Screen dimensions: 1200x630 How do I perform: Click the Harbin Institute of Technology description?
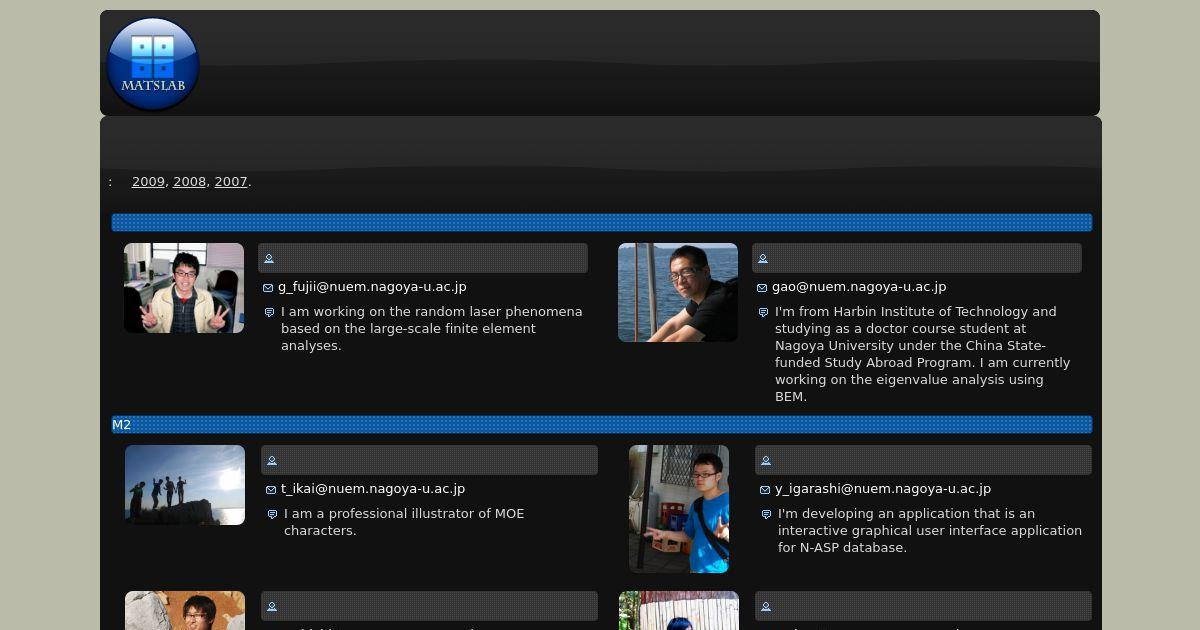click(922, 354)
